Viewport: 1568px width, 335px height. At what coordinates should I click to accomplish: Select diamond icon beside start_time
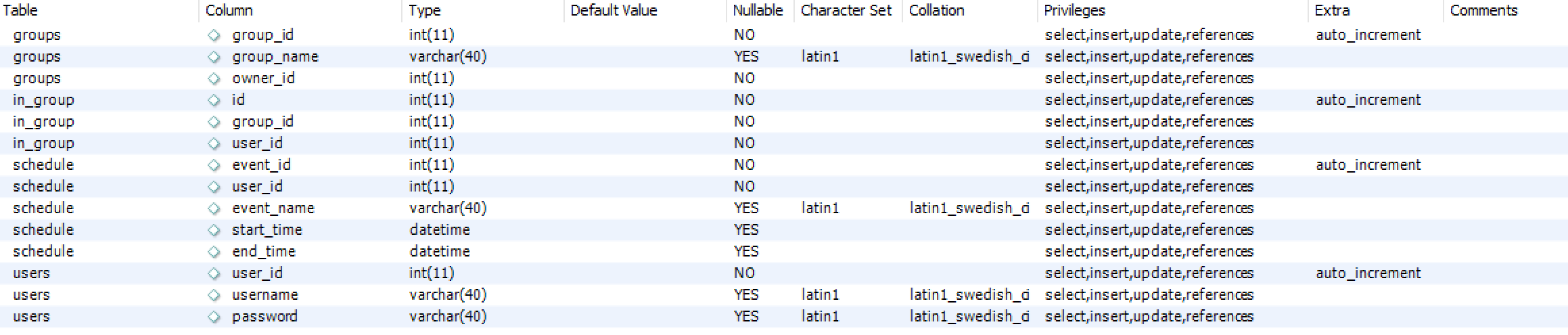[214, 230]
